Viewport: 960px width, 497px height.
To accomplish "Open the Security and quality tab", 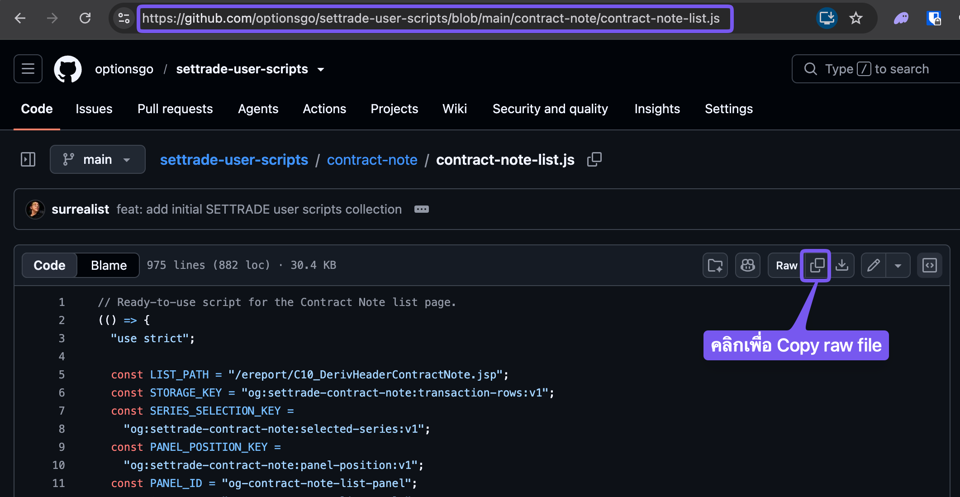I will (550, 109).
